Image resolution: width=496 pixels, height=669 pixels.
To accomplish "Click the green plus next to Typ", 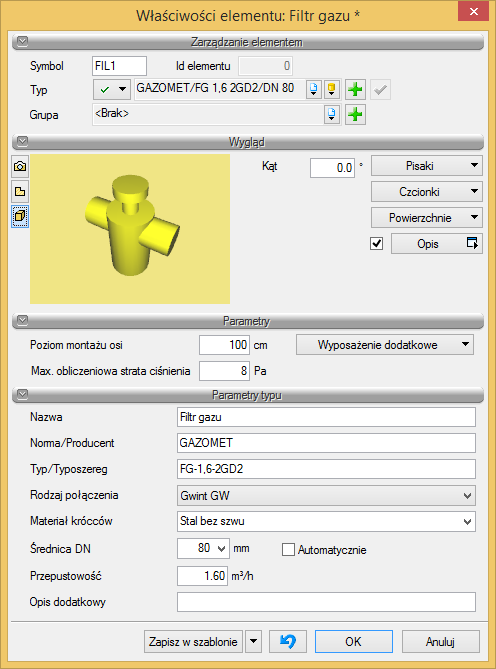I will 355,90.
